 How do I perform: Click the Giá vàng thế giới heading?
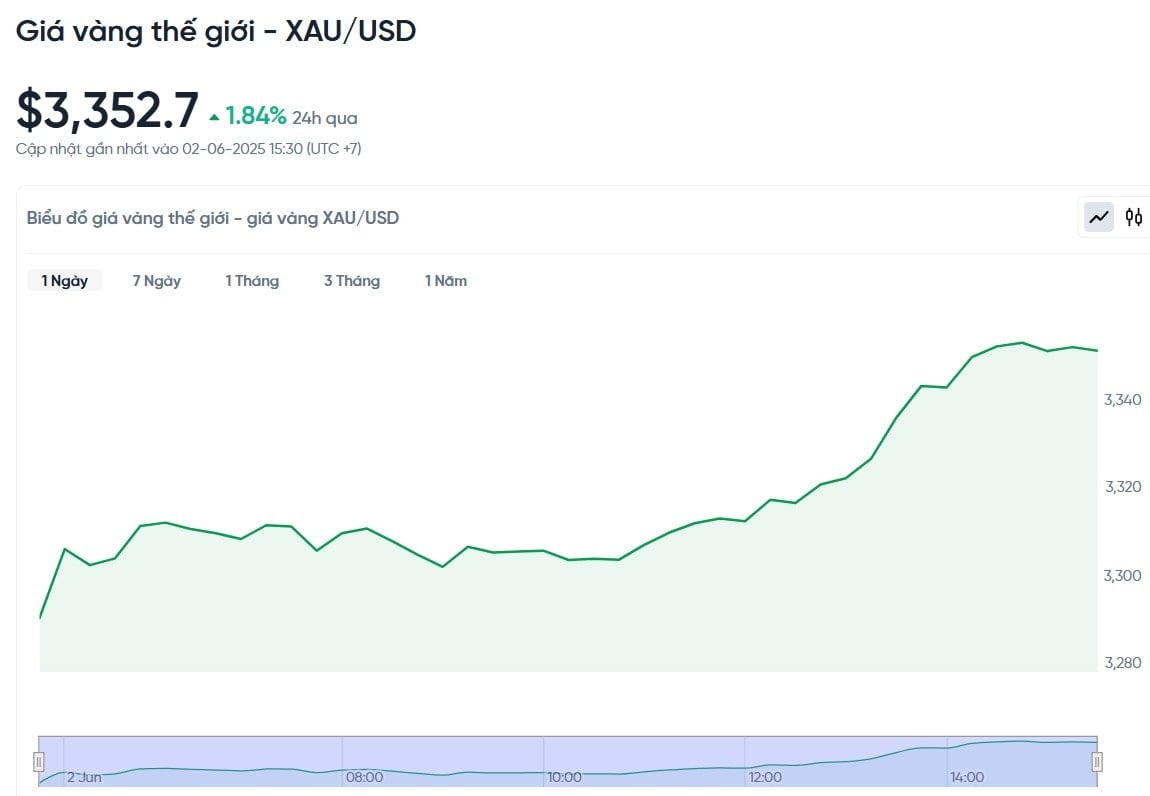[136, 31]
